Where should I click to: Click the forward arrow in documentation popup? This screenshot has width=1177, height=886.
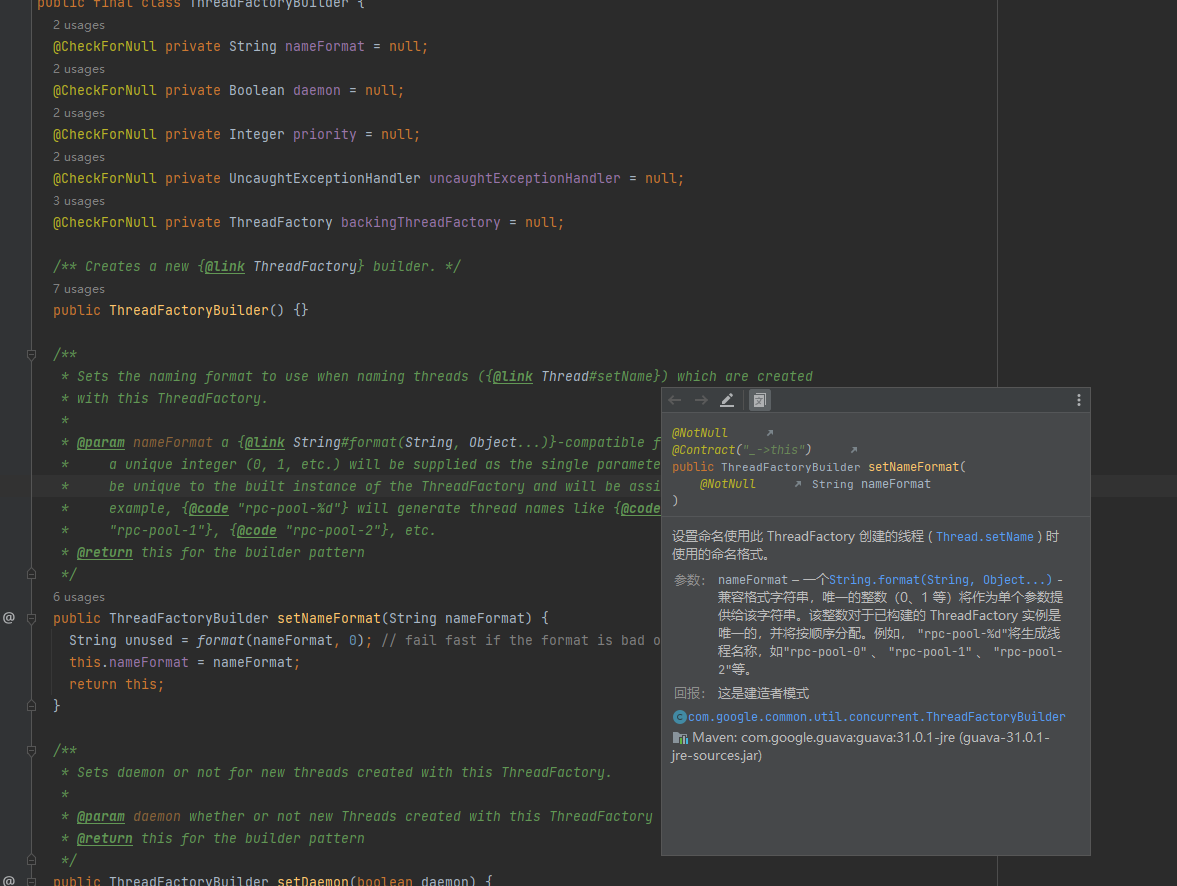701,400
